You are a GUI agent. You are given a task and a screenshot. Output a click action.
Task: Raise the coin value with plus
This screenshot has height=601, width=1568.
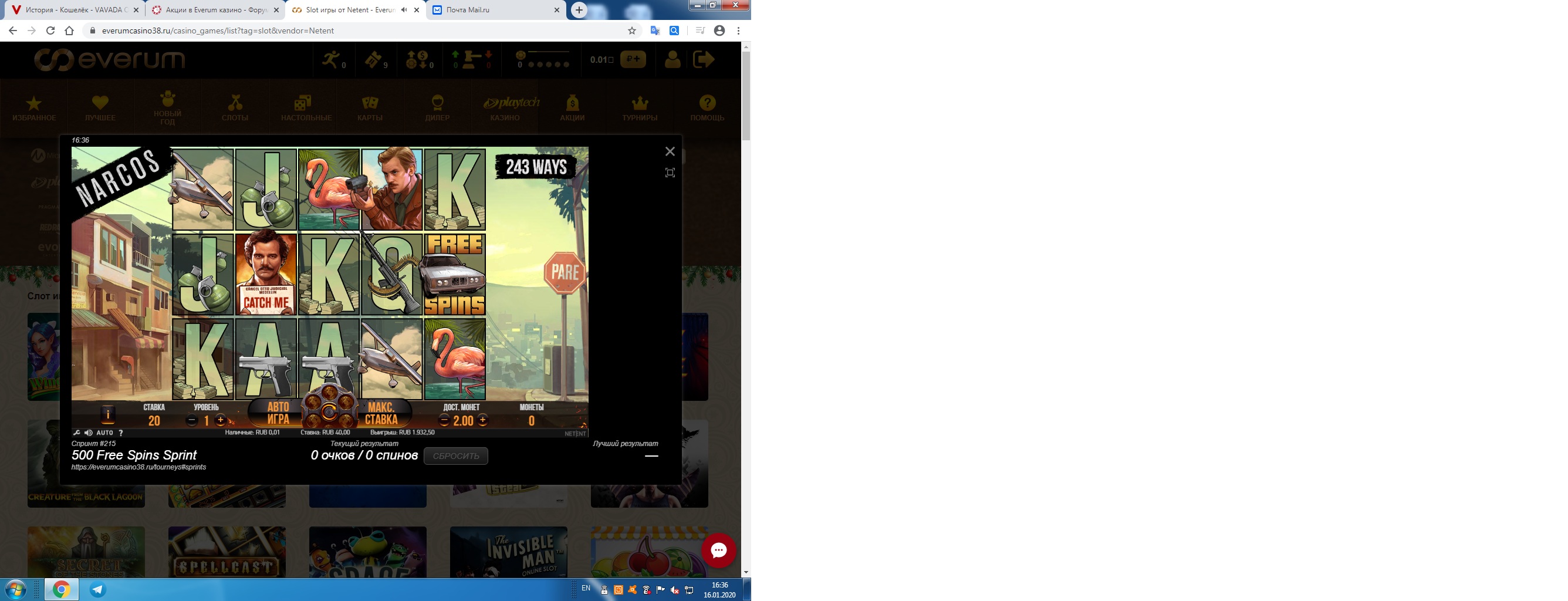point(483,420)
